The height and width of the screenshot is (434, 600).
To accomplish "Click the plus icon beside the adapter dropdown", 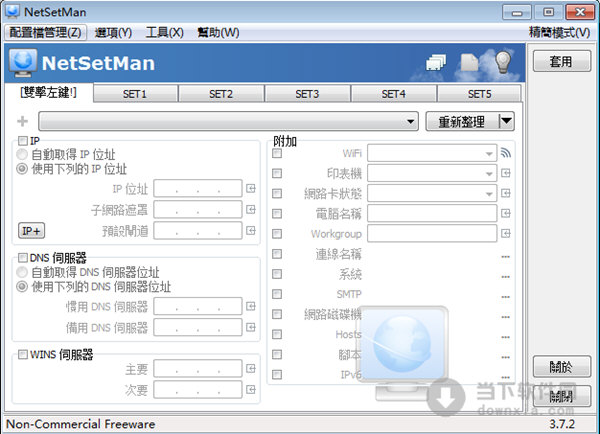I will 23,121.
